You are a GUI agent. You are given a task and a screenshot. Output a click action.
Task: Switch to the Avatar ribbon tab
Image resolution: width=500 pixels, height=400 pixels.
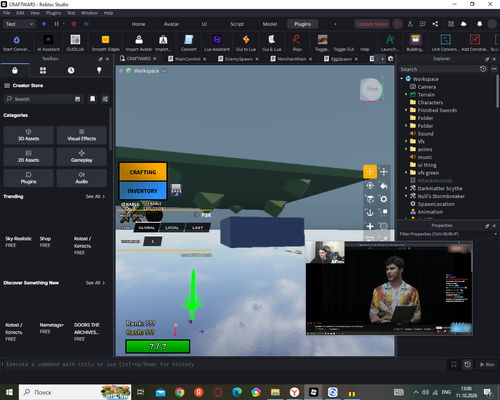click(x=171, y=24)
